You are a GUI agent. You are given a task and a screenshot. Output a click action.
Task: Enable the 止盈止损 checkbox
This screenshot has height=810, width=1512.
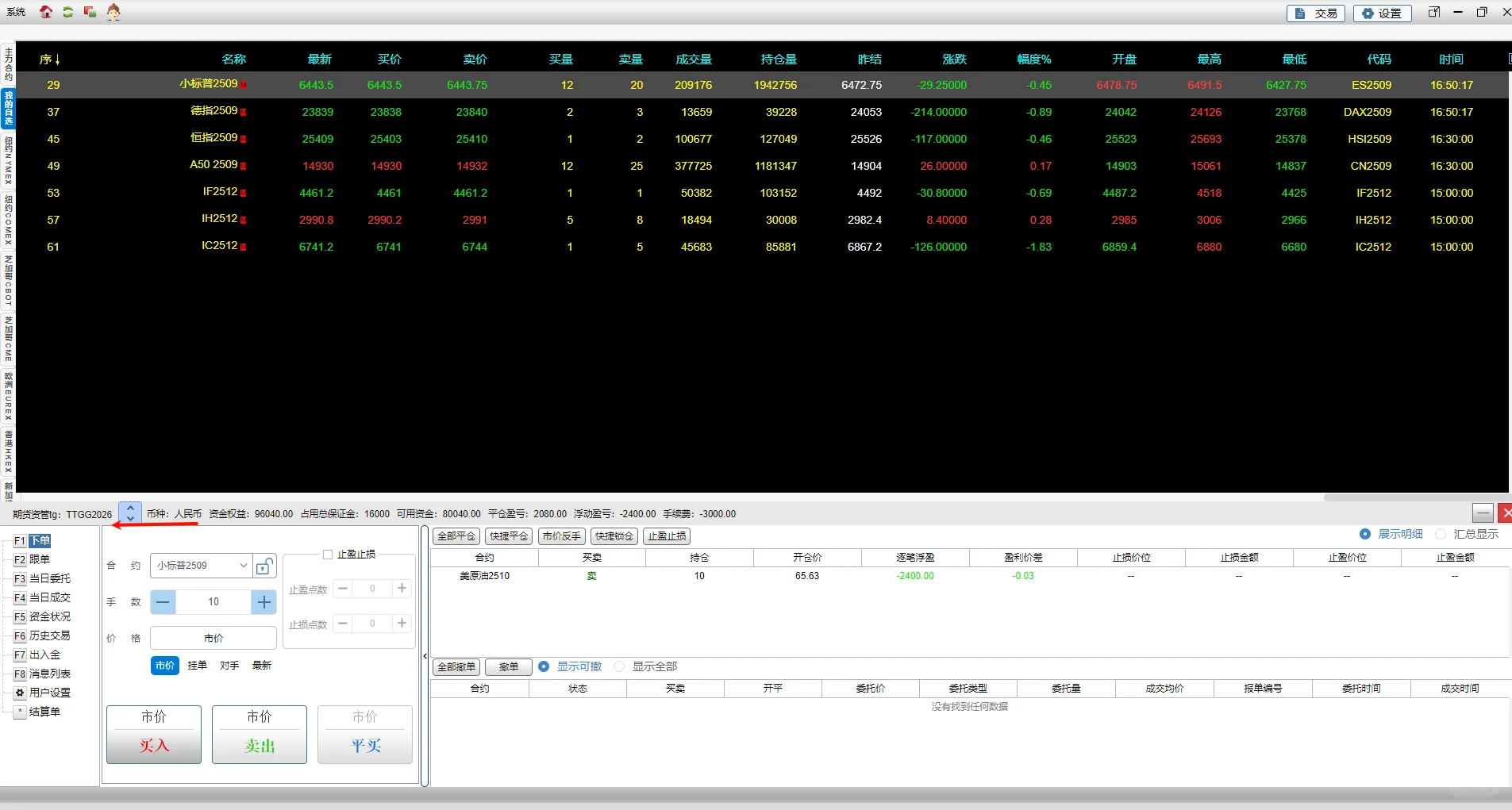(x=328, y=555)
